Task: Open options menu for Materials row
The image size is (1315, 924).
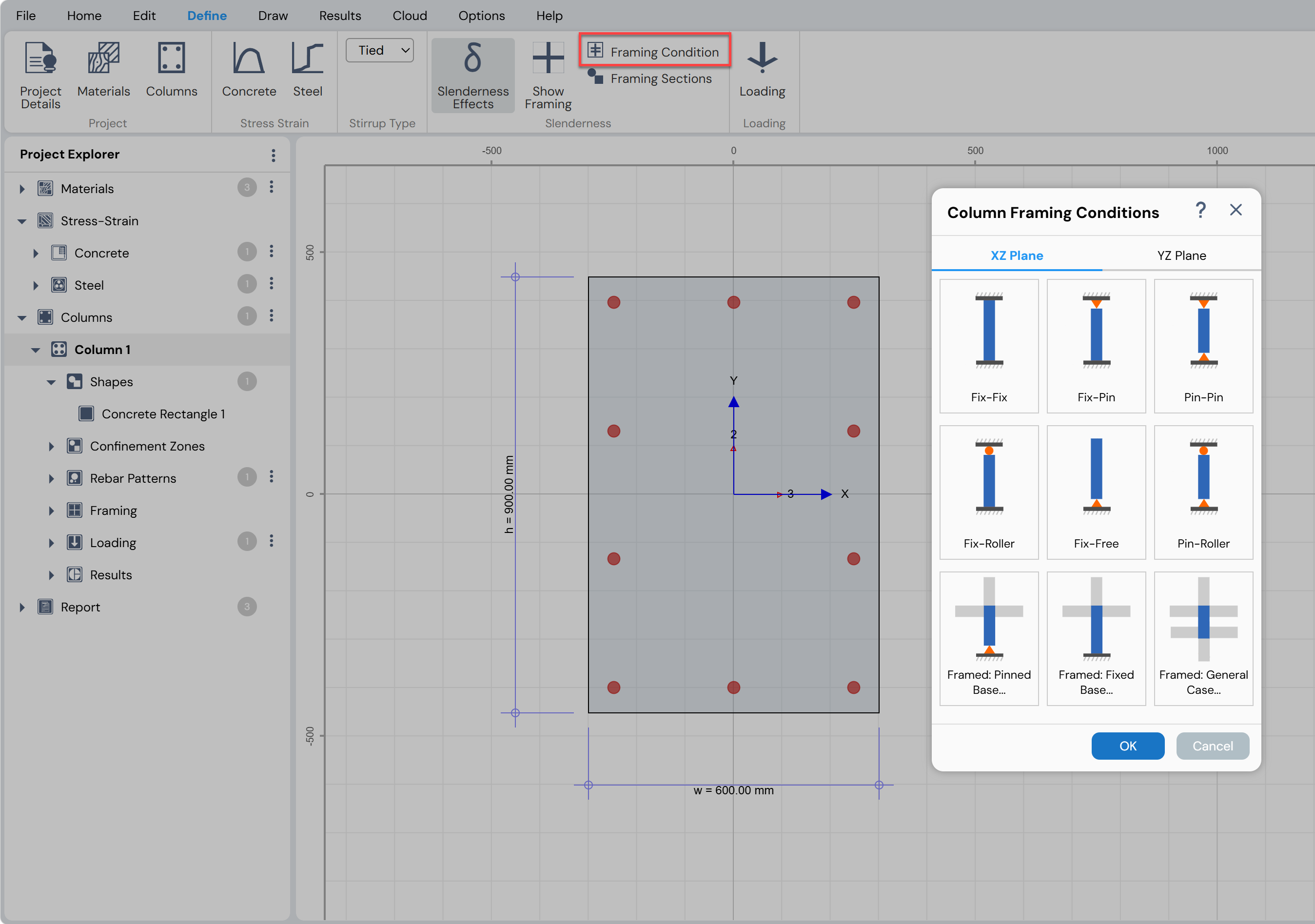Action: click(272, 187)
